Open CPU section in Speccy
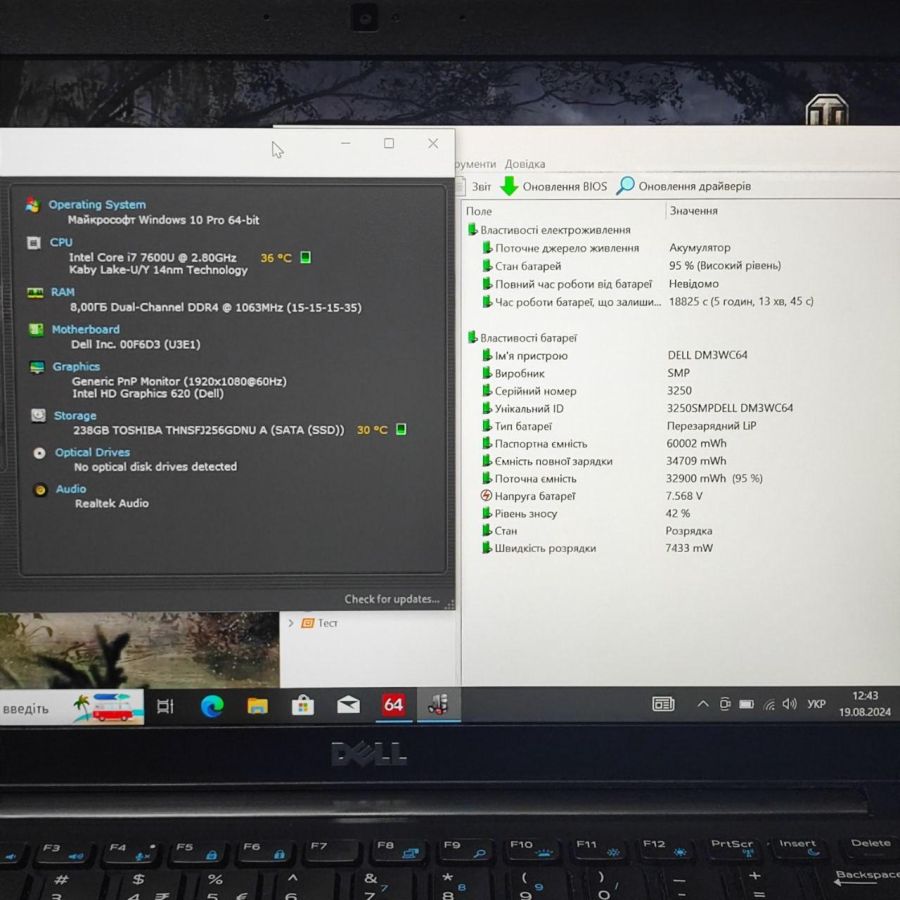The image size is (900, 900). 61,242
